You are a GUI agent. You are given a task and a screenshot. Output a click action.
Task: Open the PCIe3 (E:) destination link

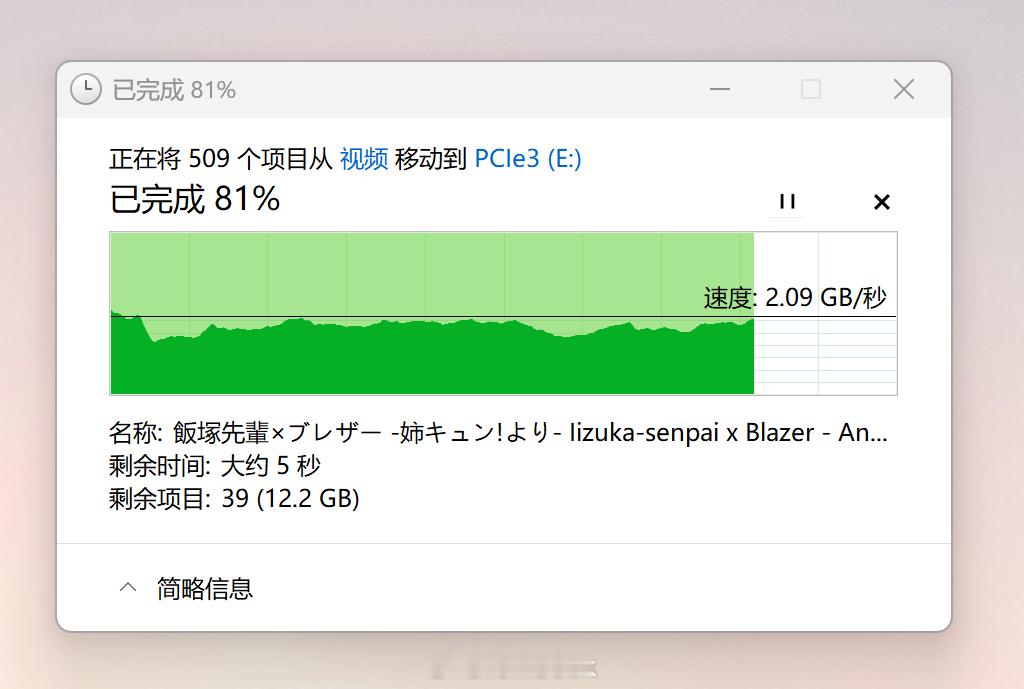(x=528, y=158)
